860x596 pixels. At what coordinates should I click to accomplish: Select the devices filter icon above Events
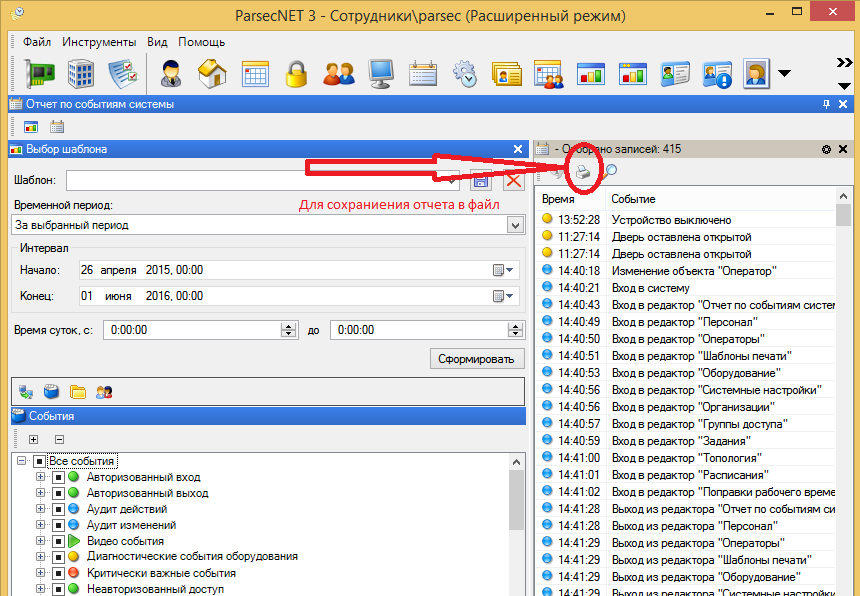[26, 392]
